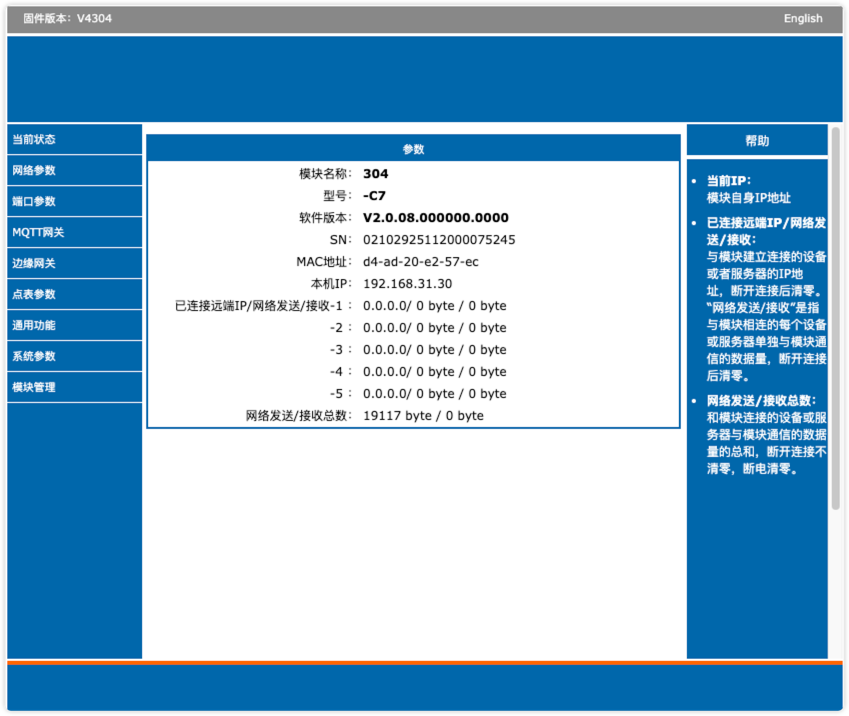This screenshot has width=849, height=716.
Task: Select the MQTT网关 menu entry
Action: [x=75, y=232]
